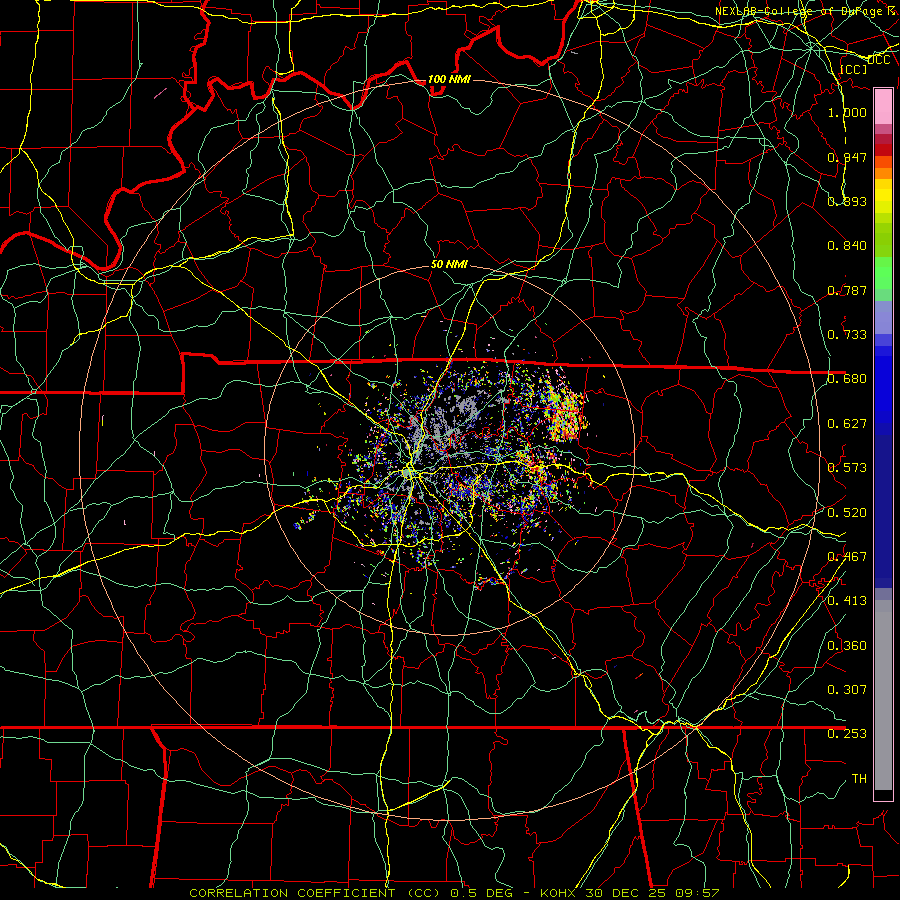Click the 0.360 legend value
Viewport: 900px width, 900px height.
(847, 646)
